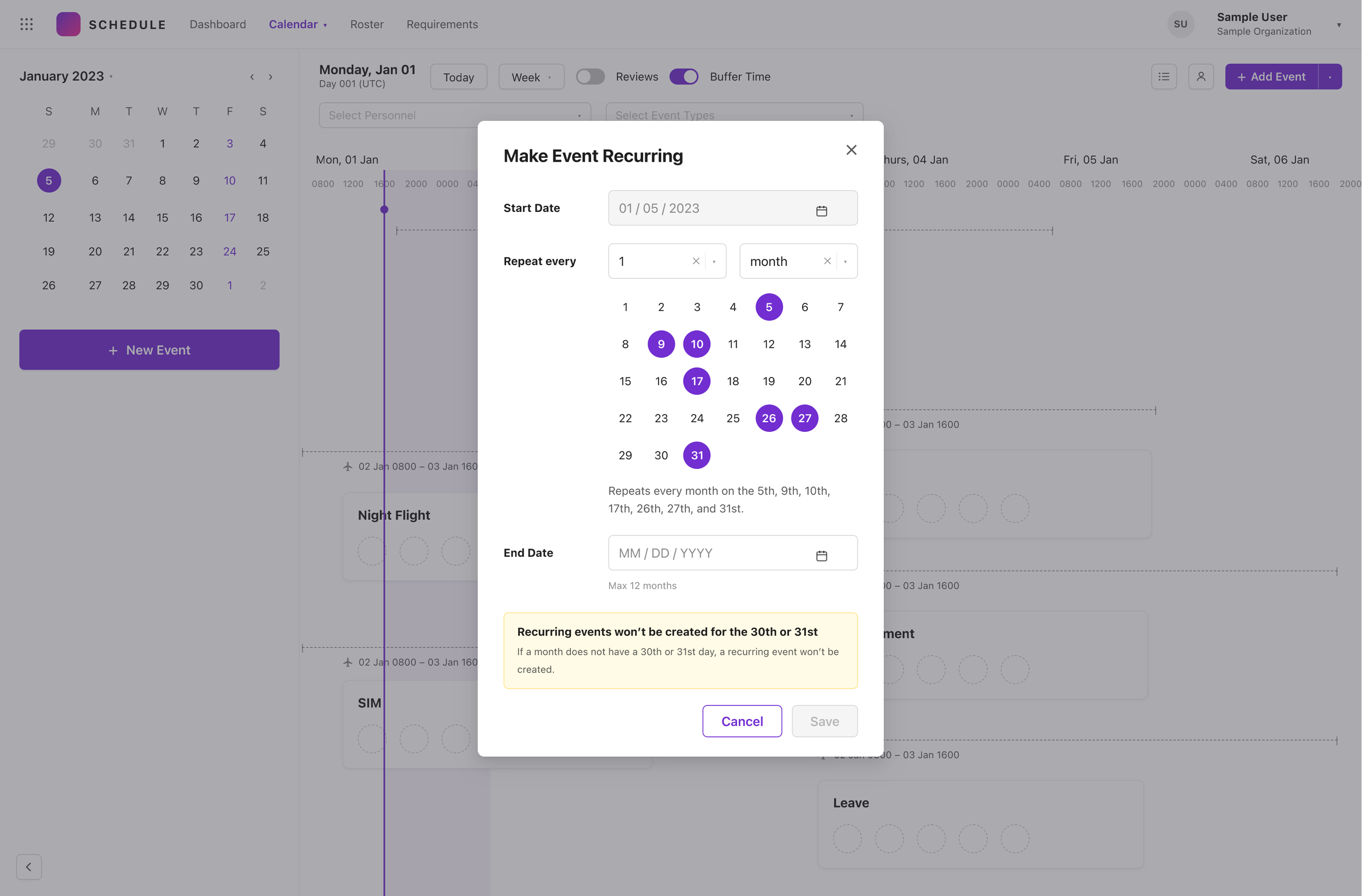Click Cancel in the recurring dialog
Image resolution: width=1362 pixels, height=896 pixels.
coord(741,721)
